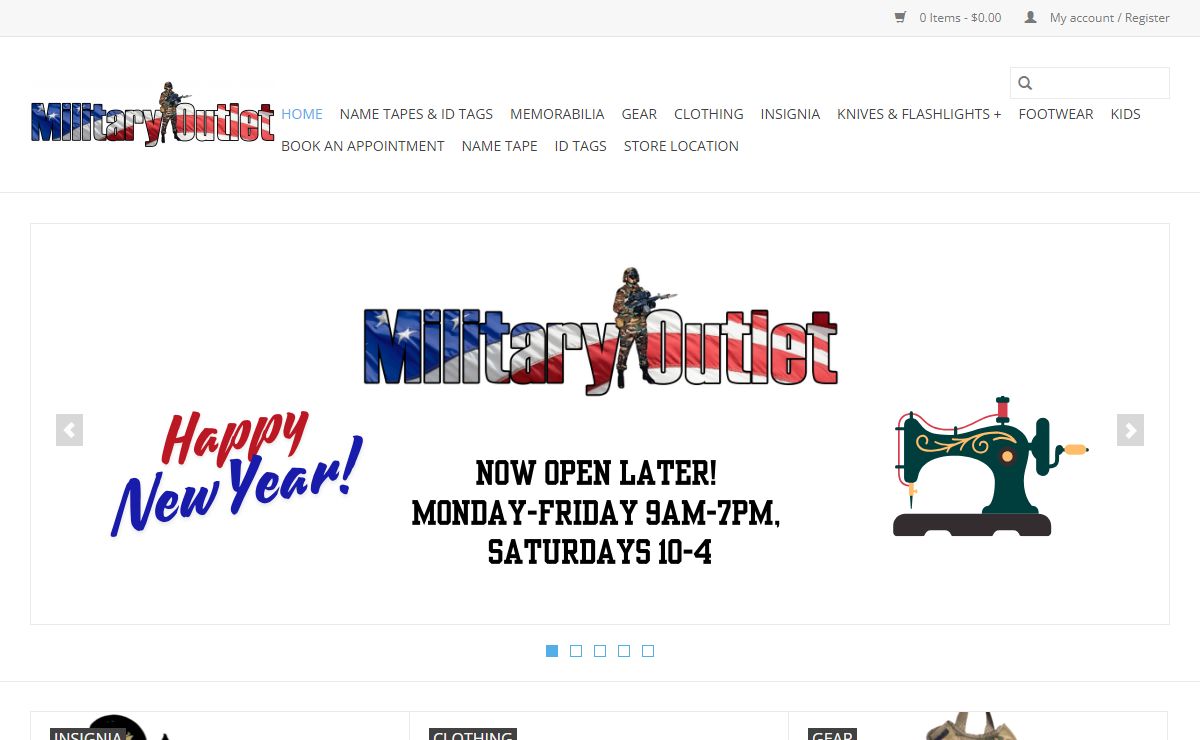The width and height of the screenshot is (1200, 740).
Task: Select the first slide indicator
Action: [x=552, y=651]
